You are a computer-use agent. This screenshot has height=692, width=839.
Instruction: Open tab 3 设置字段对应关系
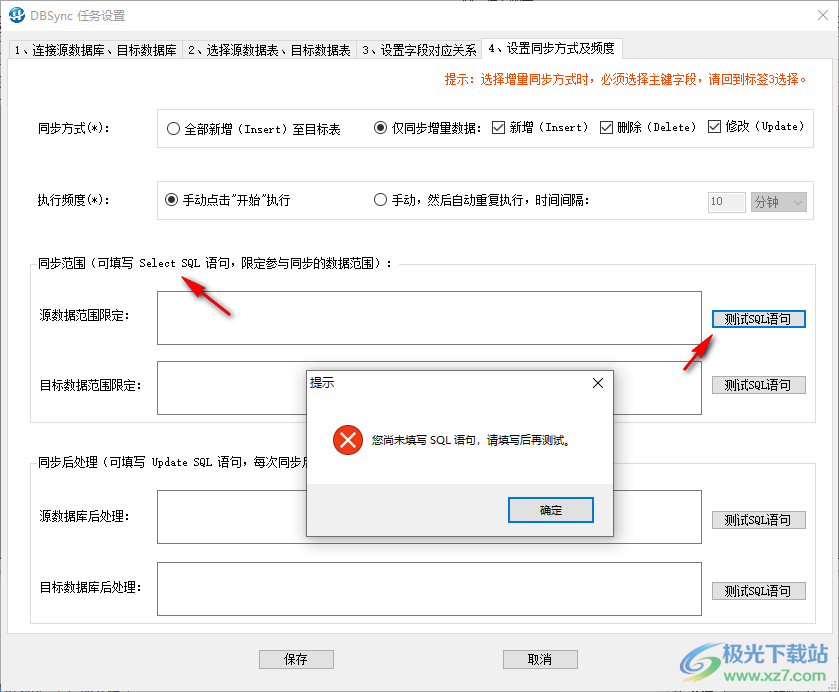419,50
